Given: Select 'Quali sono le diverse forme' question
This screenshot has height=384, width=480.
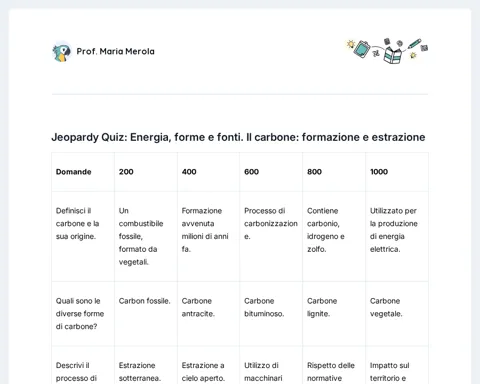Looking at the screenshot, I should [83, 314].
